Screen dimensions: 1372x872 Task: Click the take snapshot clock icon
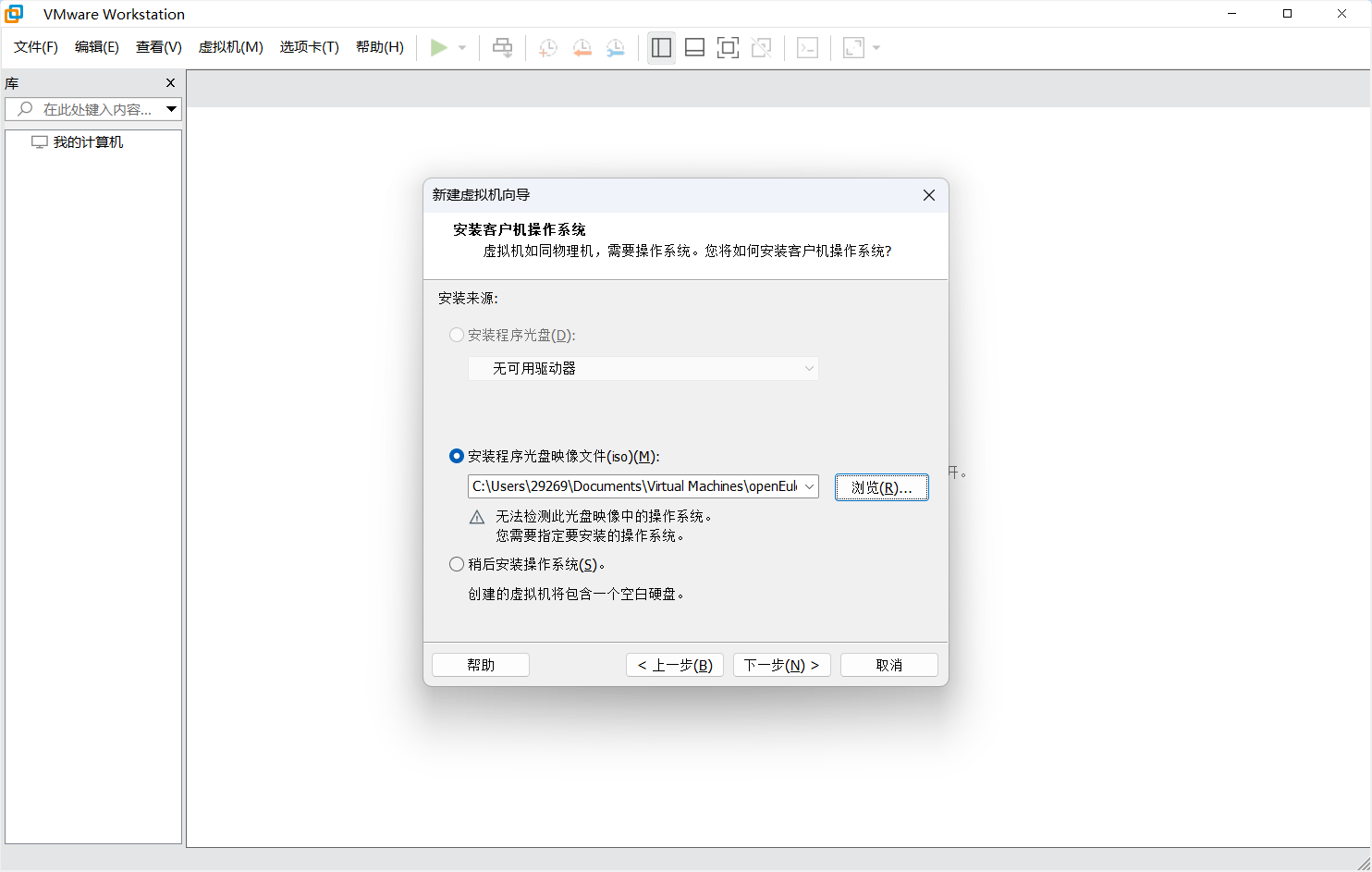pos(548,48)
